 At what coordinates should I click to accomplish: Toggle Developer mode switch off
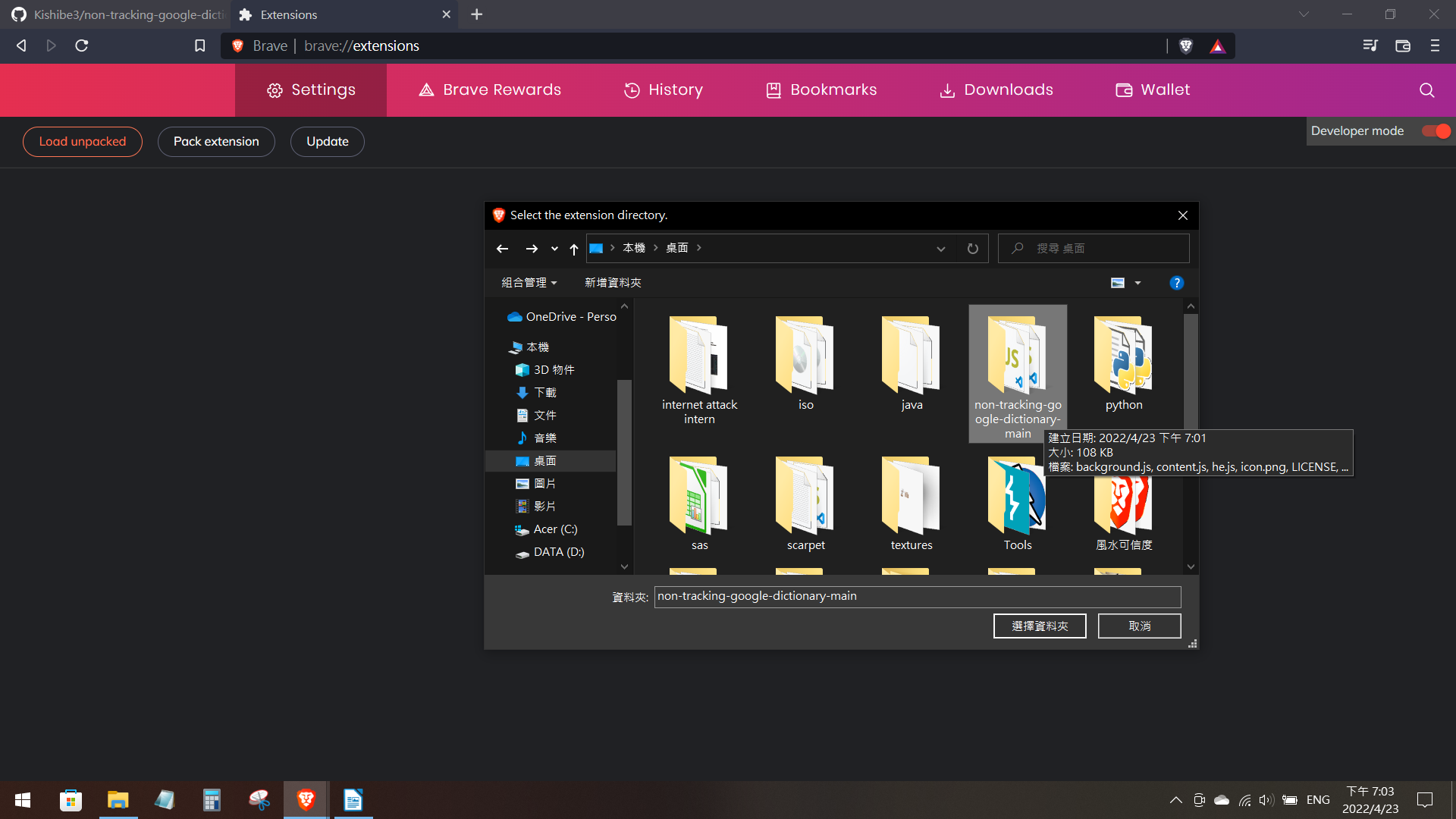tap(1436, 131)
